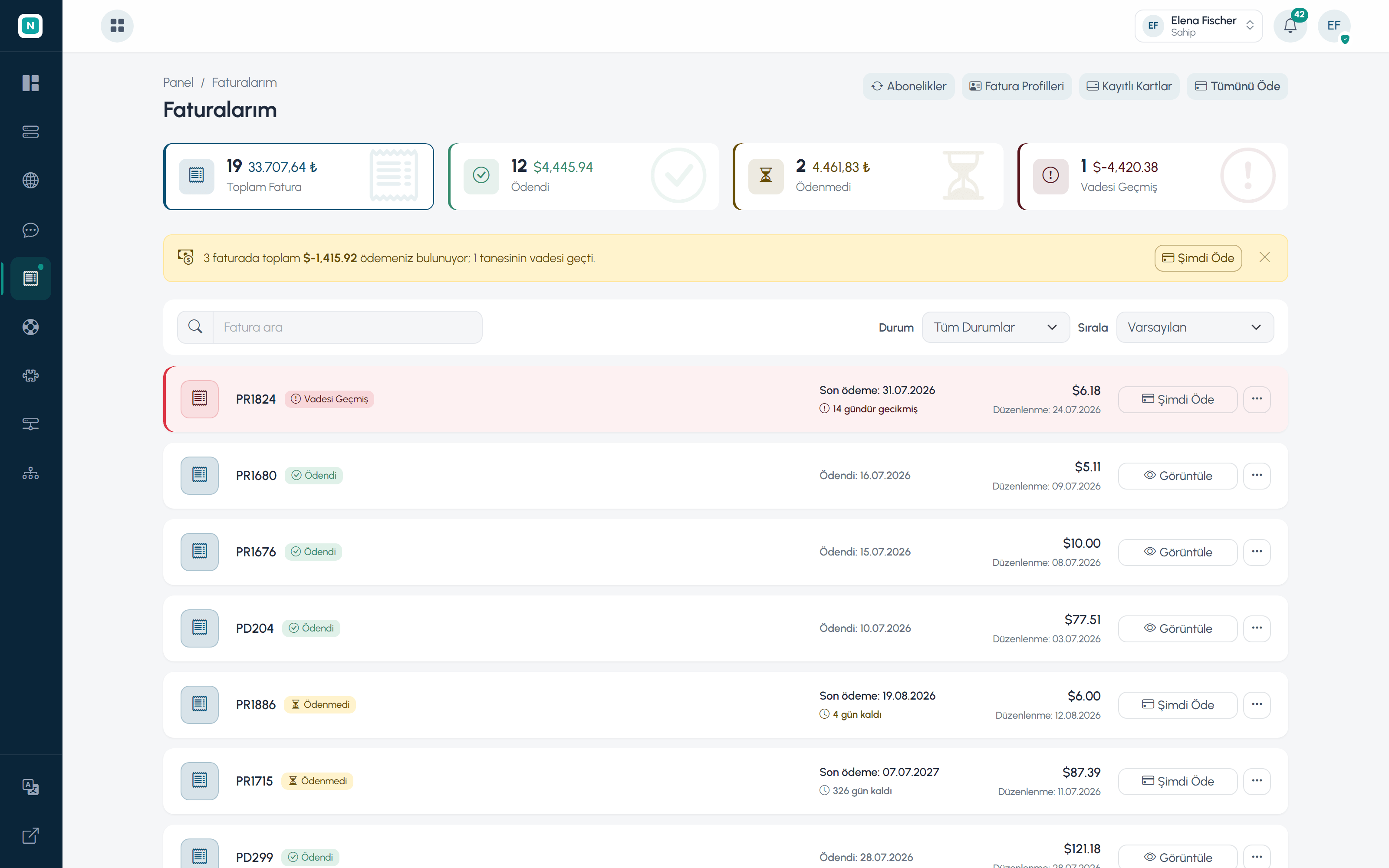This screenshot has height=868, width=1389.
Task: Click invoice icon of PD204 row
Action: pos(200,628)
